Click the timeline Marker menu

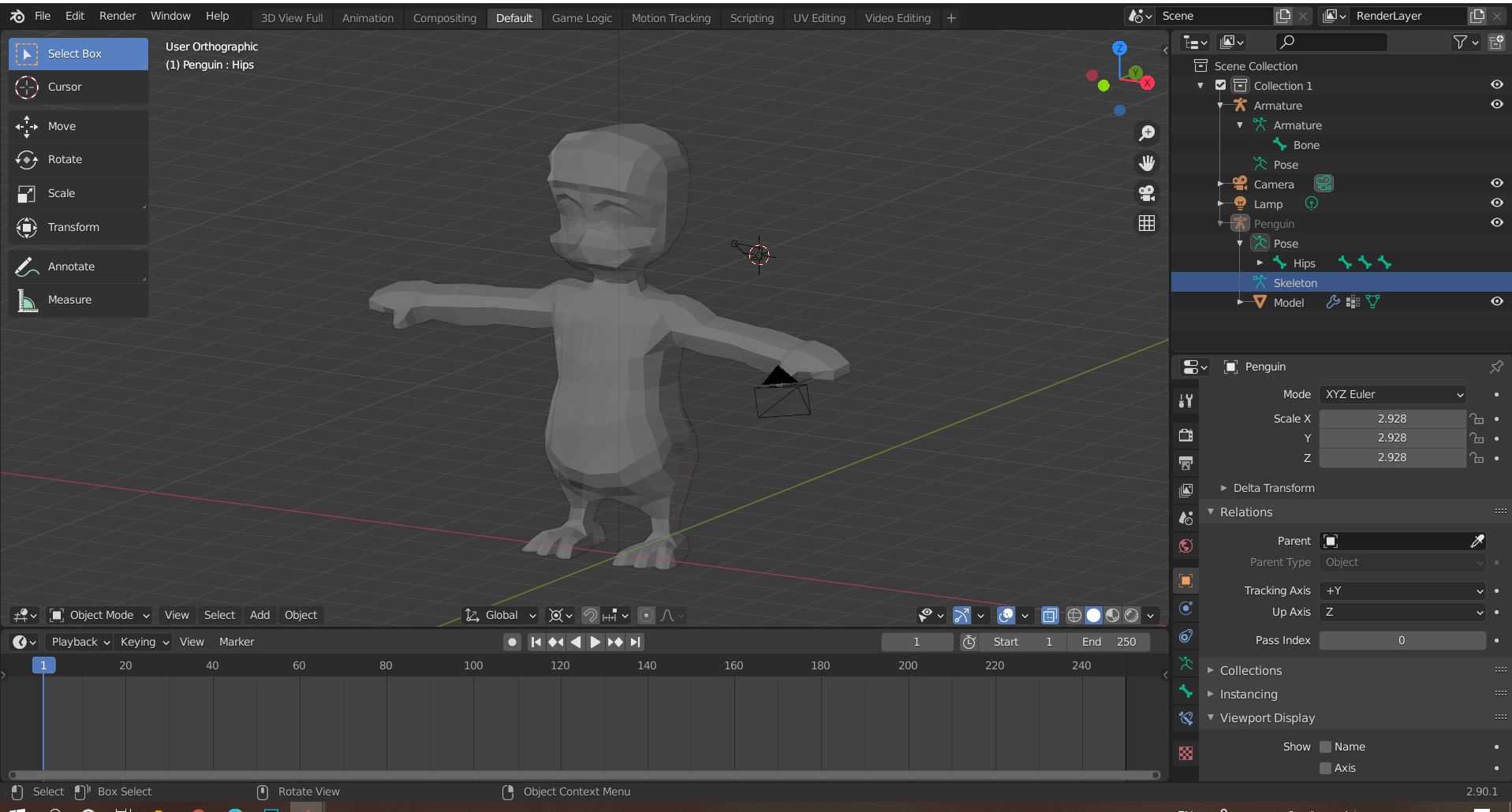237,642
